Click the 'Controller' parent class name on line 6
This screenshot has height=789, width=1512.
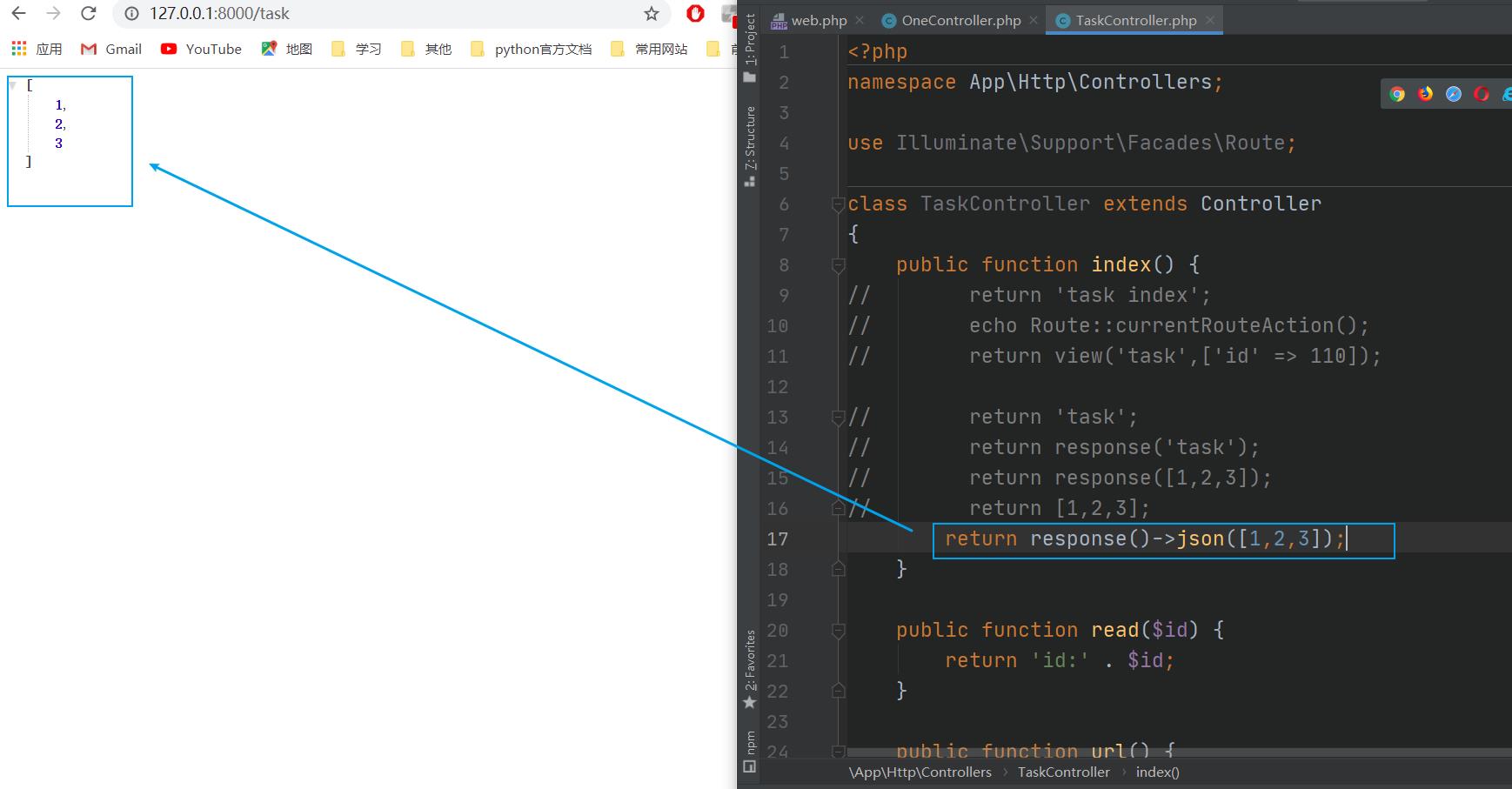tap(1261, 204)
